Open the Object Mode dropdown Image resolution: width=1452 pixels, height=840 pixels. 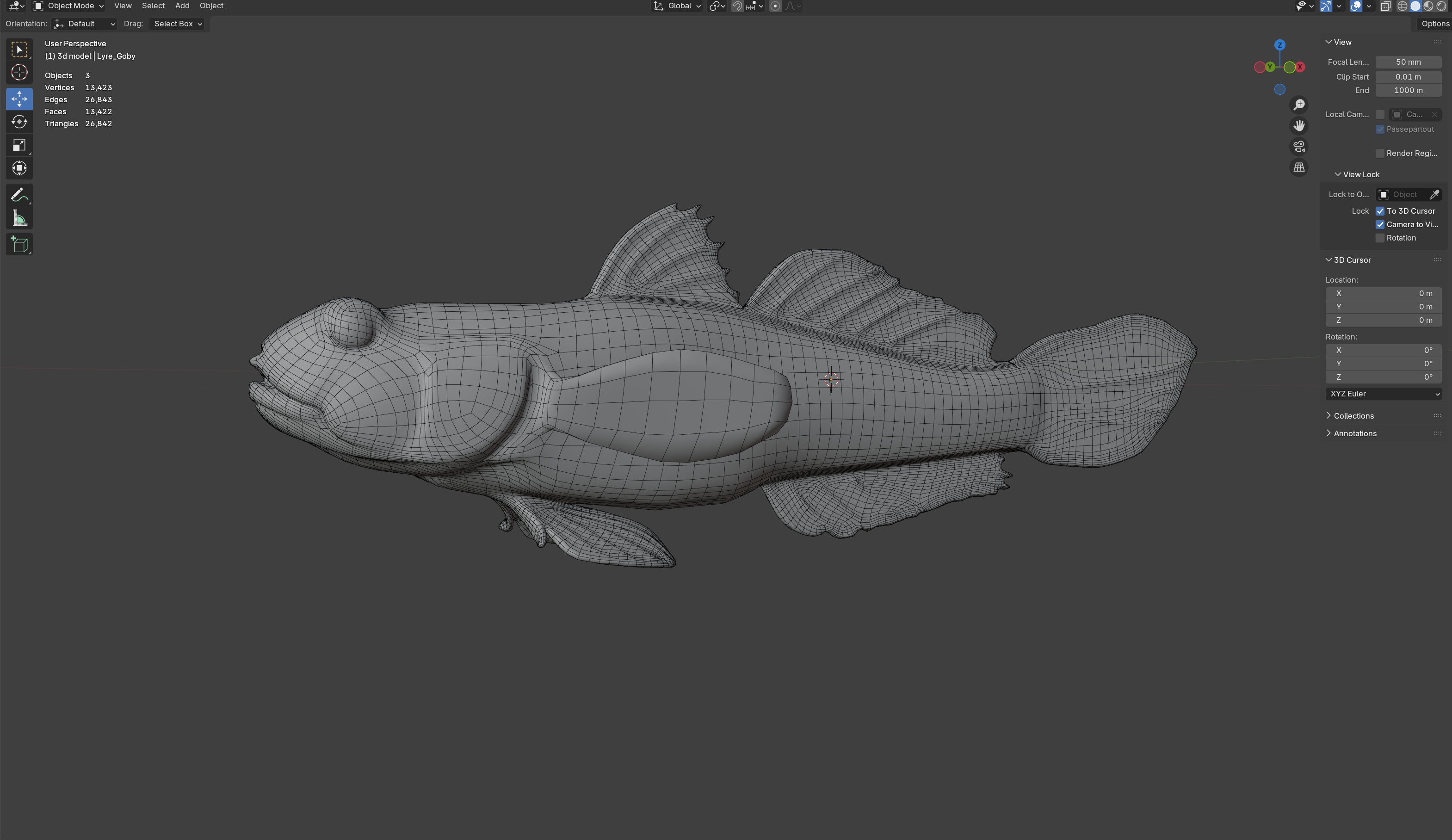tap(69, 6)
